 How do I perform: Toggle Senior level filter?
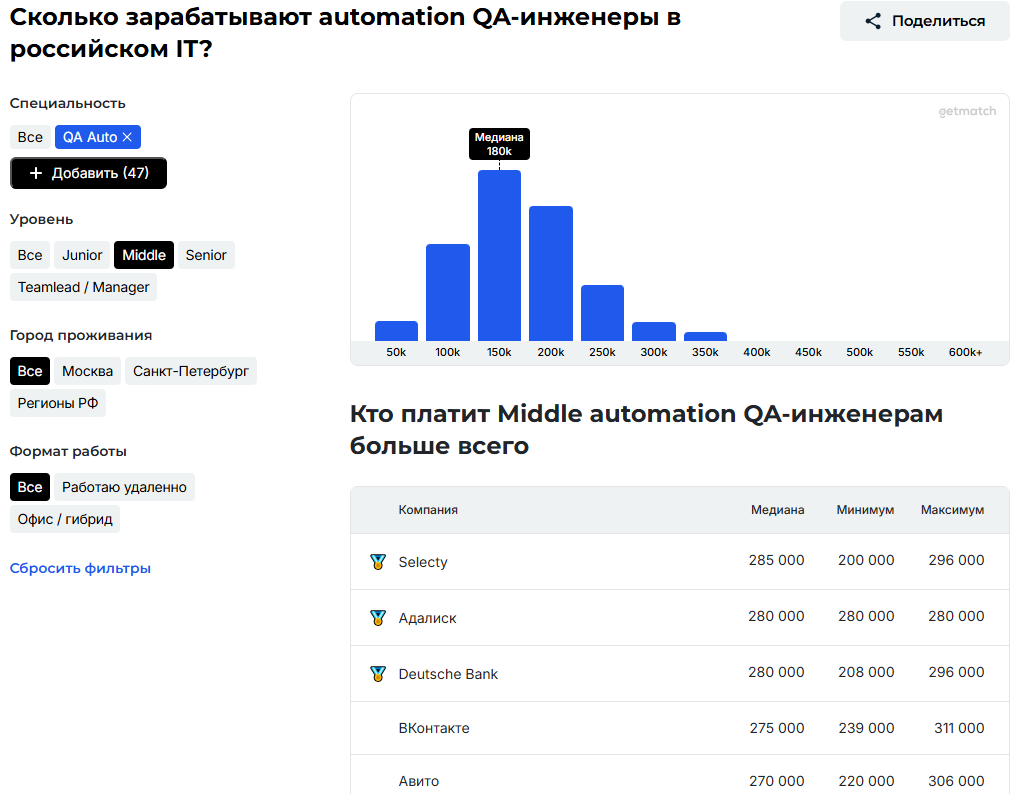coord(206,255)
